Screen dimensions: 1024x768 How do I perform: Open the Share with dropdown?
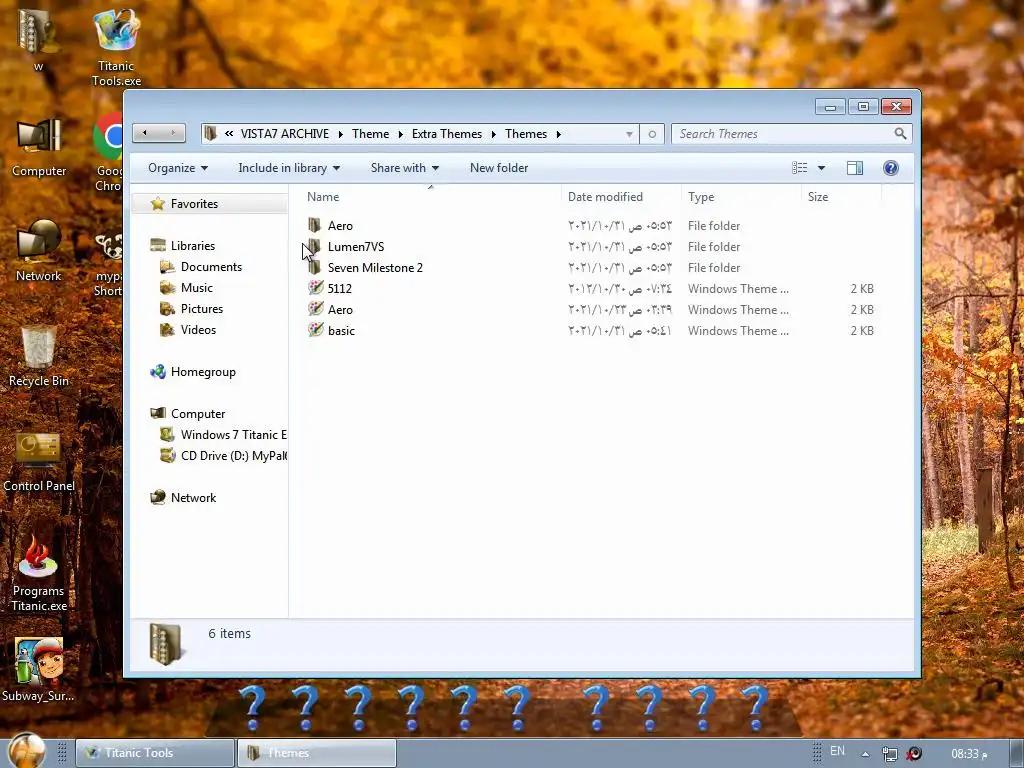(x=405, y=168)
